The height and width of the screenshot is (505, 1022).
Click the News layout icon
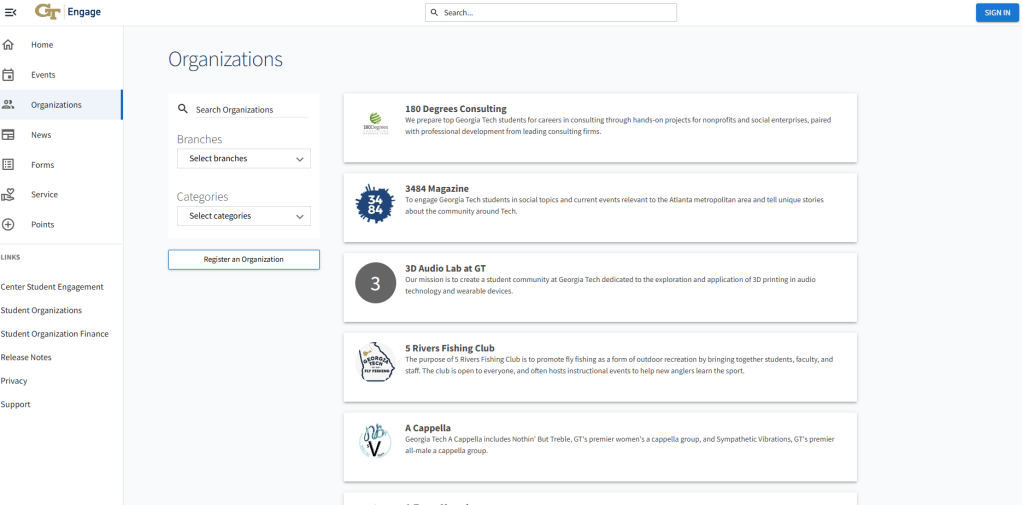(x=8, y=135)
